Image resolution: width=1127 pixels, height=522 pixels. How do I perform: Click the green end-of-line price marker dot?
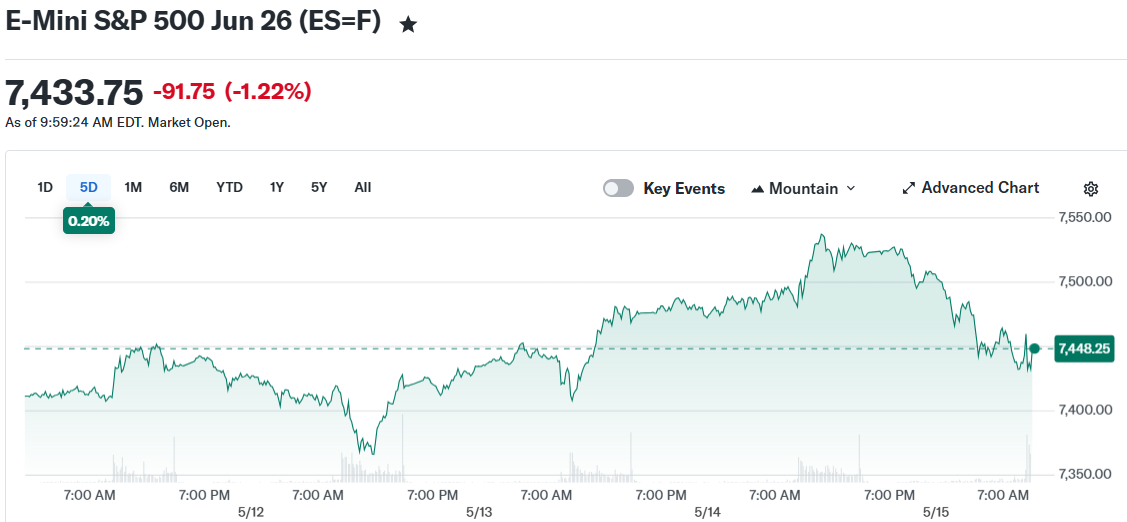point(1034,349)
